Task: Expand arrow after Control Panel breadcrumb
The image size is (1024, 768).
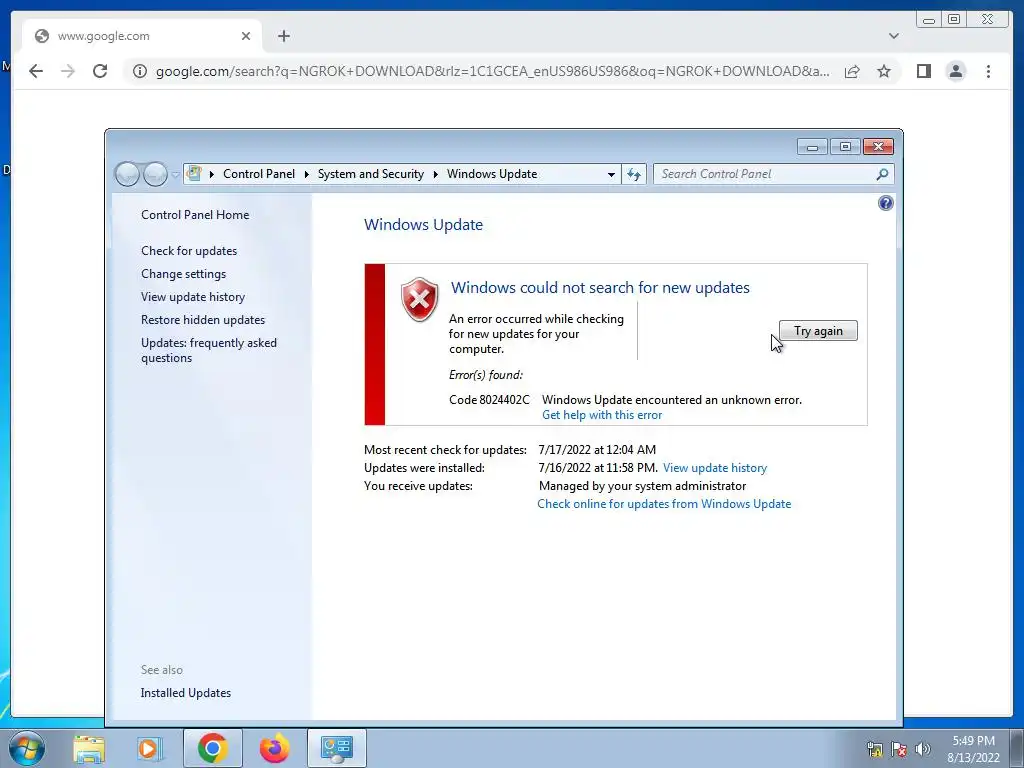Action: [306, 174]
